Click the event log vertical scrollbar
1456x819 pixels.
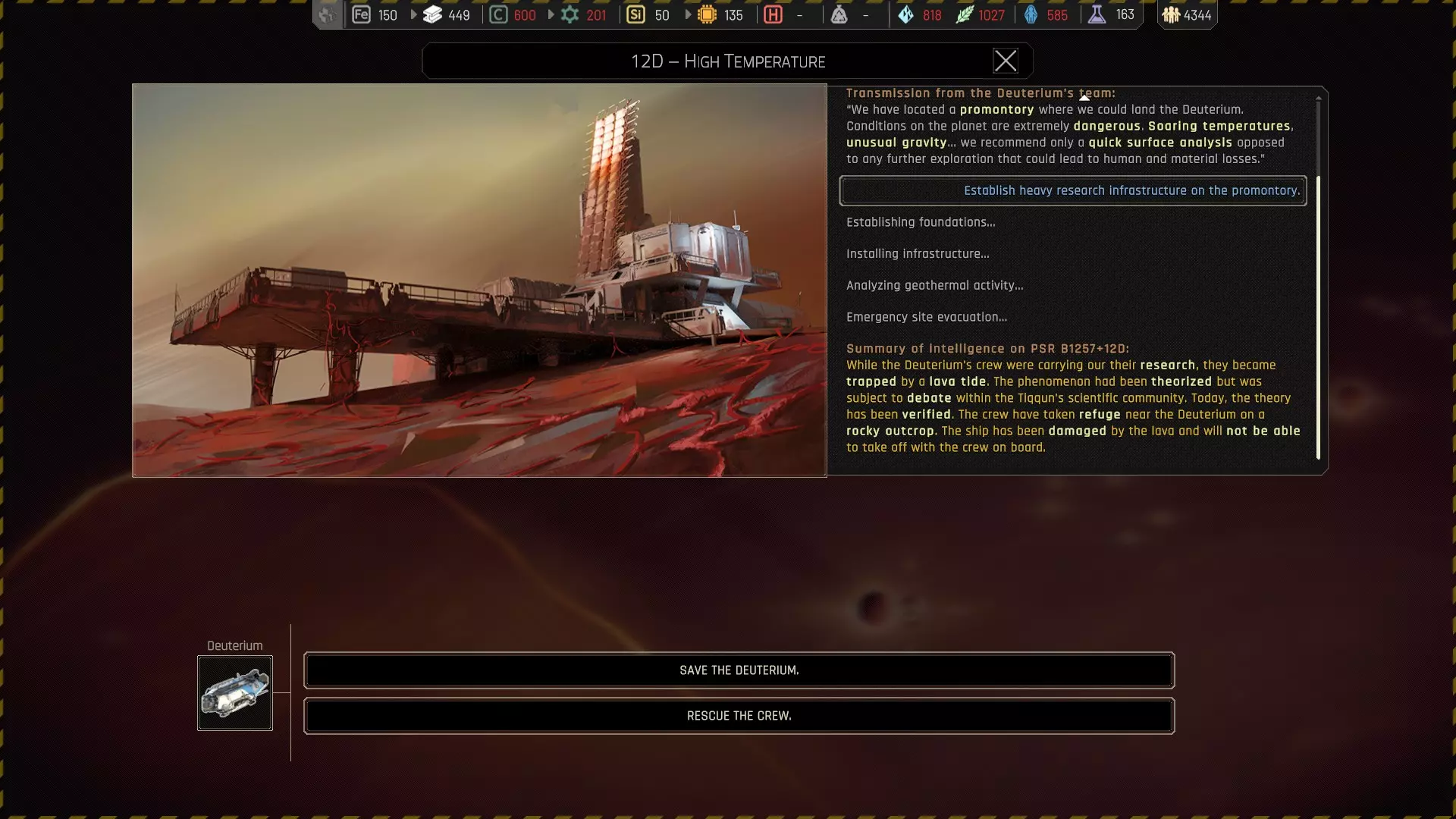1318,317
